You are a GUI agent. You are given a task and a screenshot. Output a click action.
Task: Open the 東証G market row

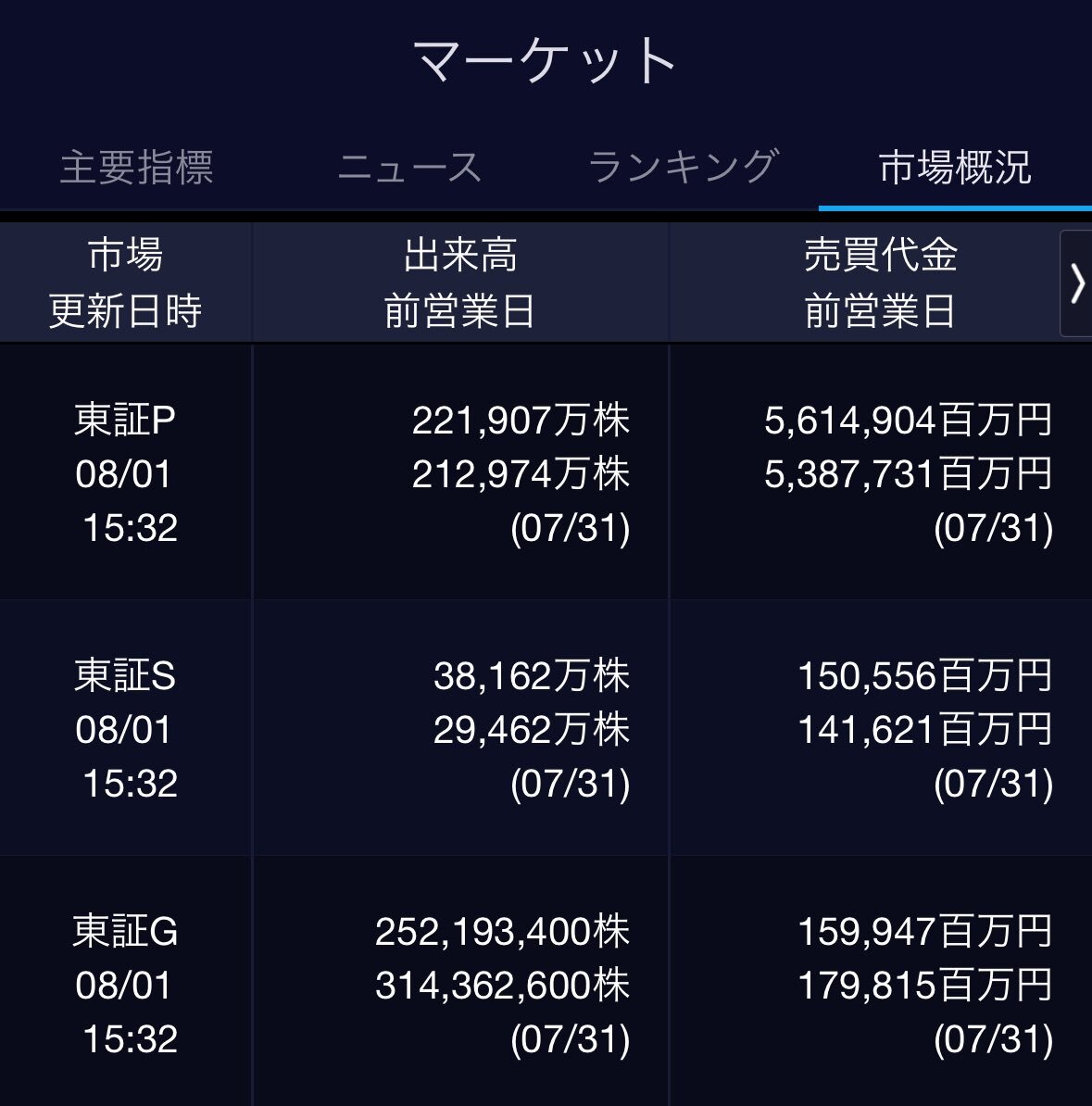click(x=546, y=982)
